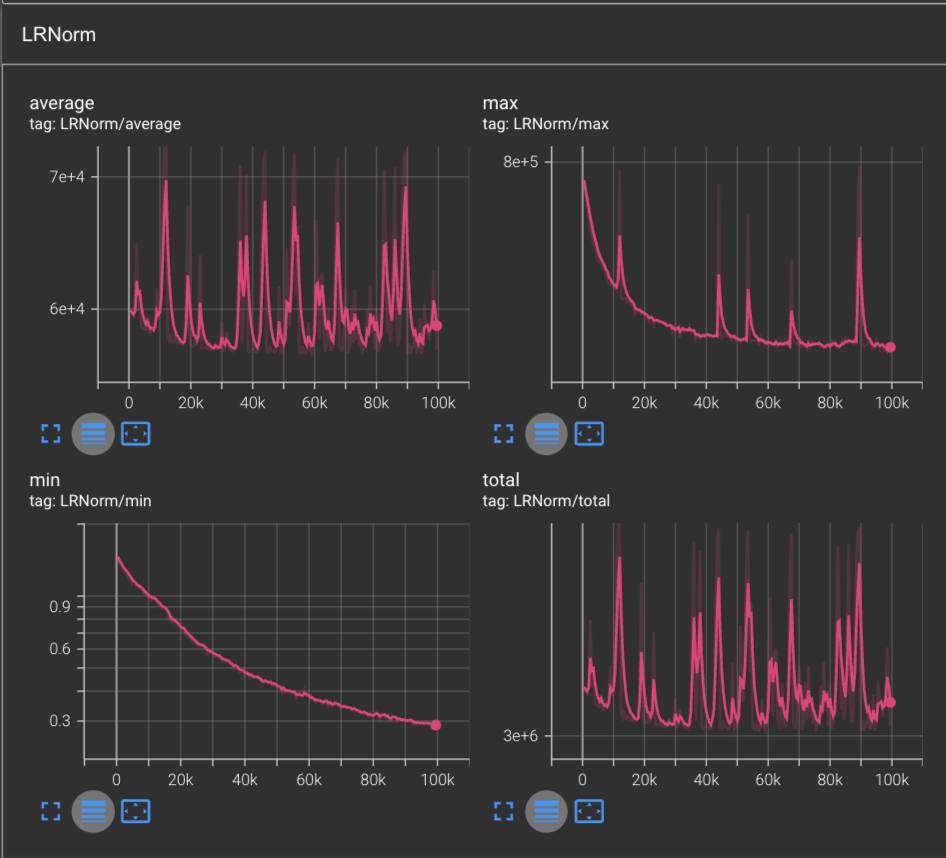Click the endpoint dot on min curve
The width and height of the screenshot is (946, 858).
(x=436, y=725)
